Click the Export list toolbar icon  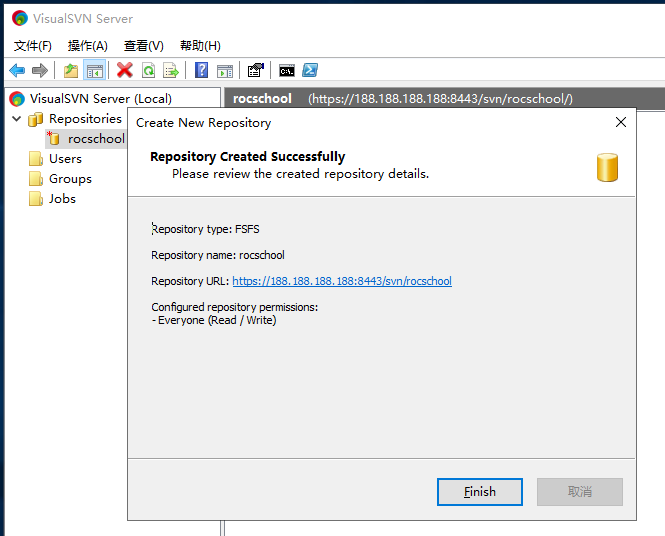tap(171, 70)
